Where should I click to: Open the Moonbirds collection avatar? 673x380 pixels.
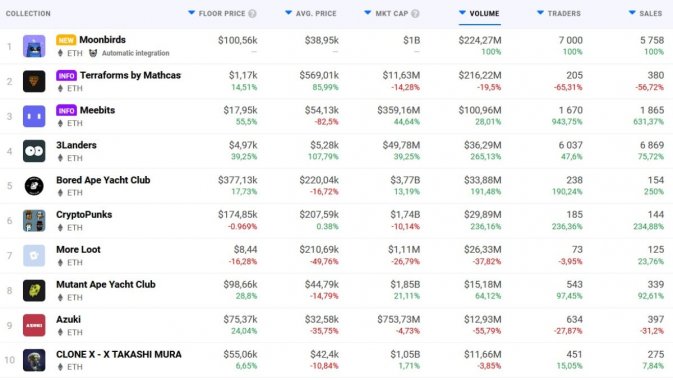point(34,46)
